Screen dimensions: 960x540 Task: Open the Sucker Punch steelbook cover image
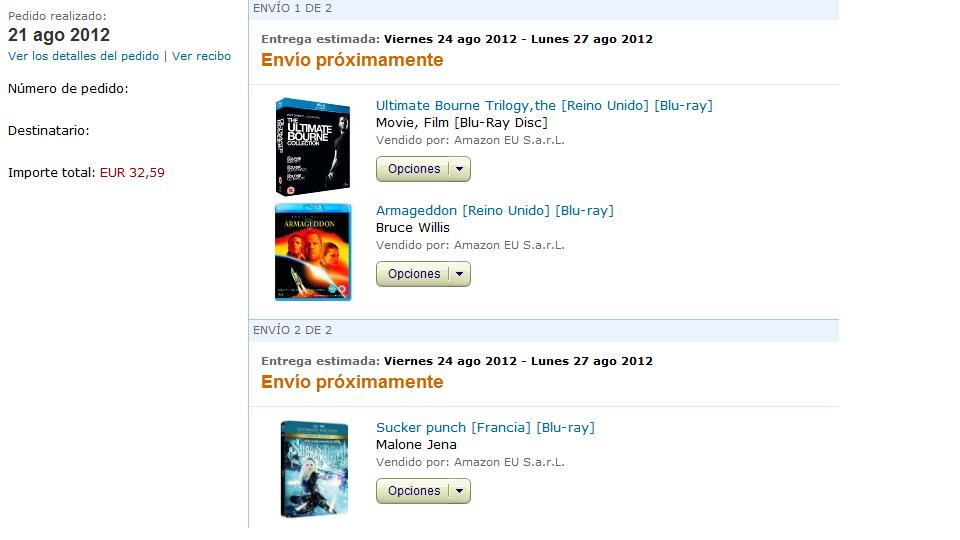[314, 469]
